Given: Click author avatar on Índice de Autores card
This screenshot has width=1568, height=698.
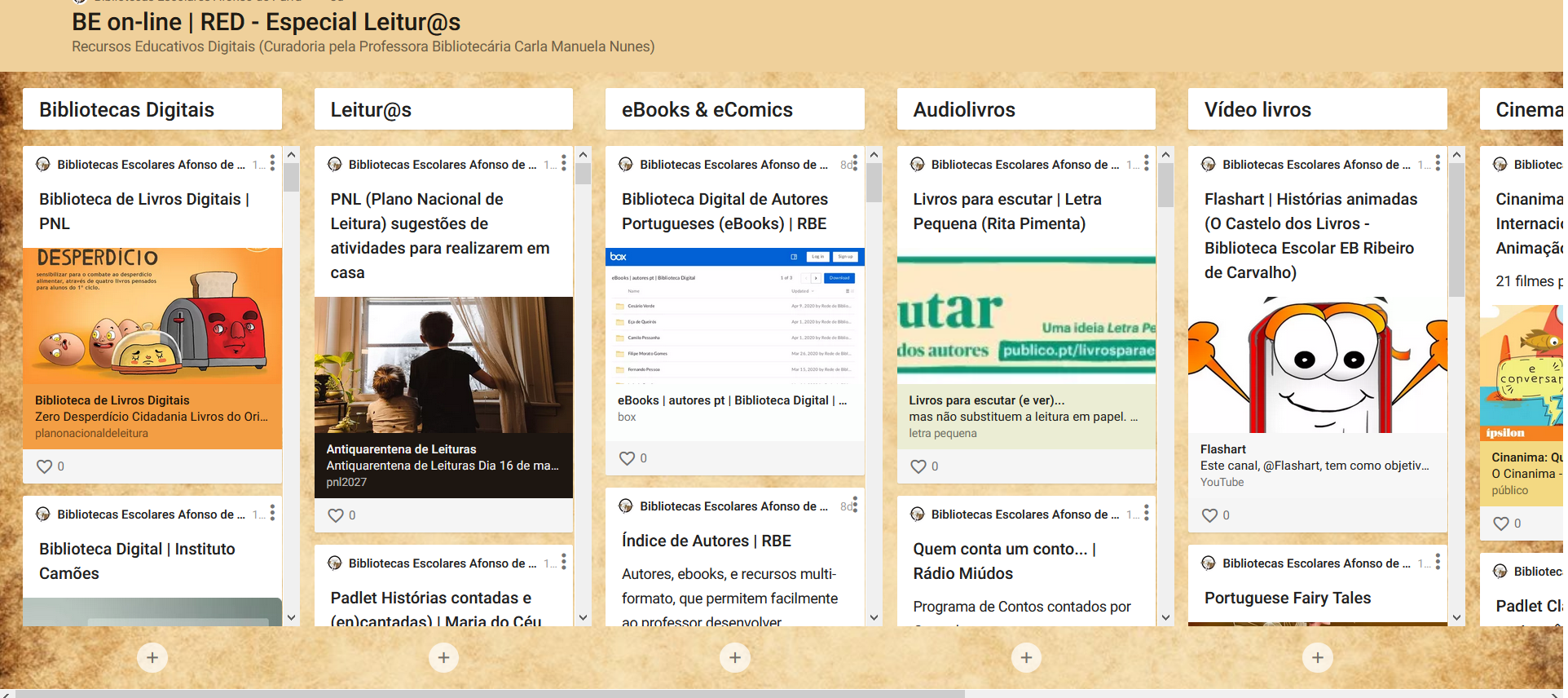Looking at the screenshot, I should pyautogui.click(x=626, y=506).
